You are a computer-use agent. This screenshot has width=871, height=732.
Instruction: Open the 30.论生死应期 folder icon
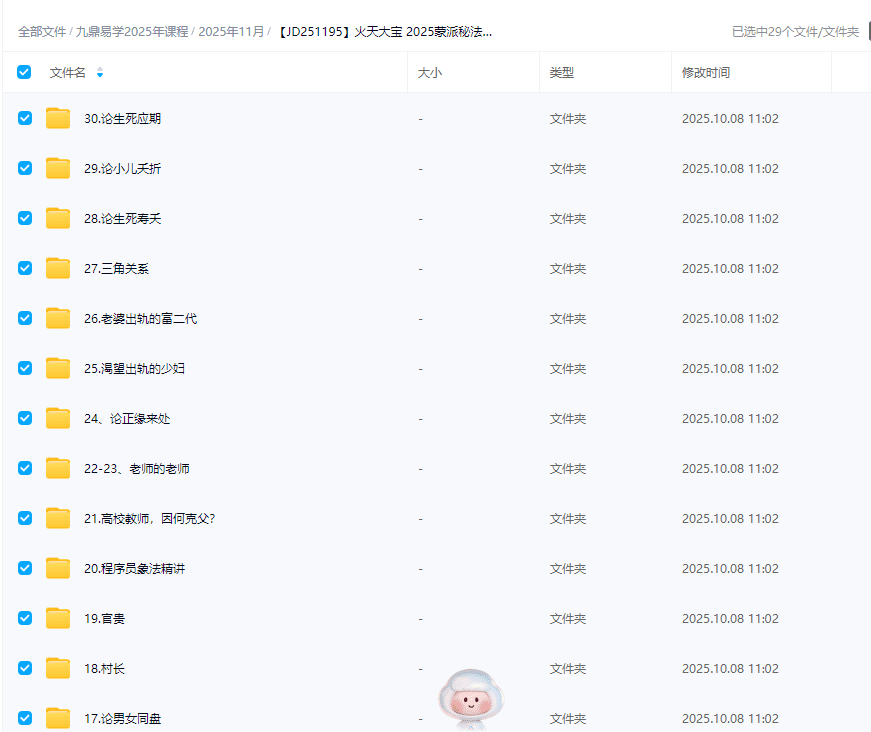58,118
